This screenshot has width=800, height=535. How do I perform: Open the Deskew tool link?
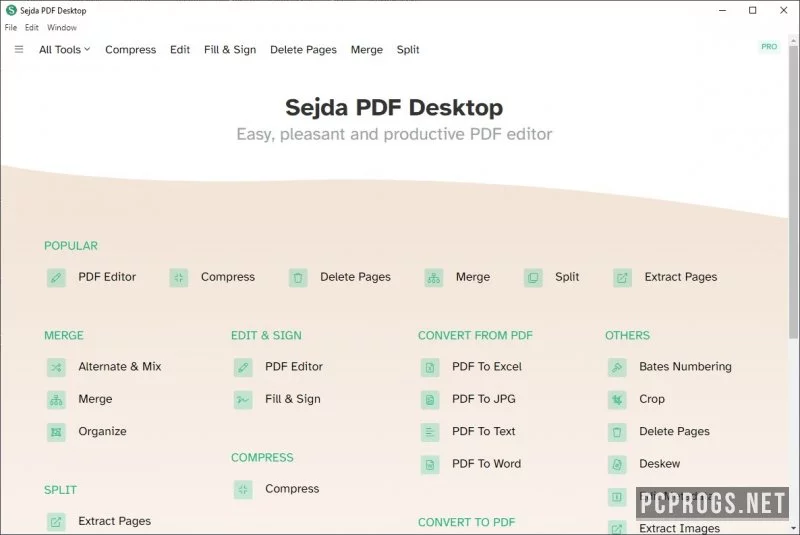click(x=659, y=464)
